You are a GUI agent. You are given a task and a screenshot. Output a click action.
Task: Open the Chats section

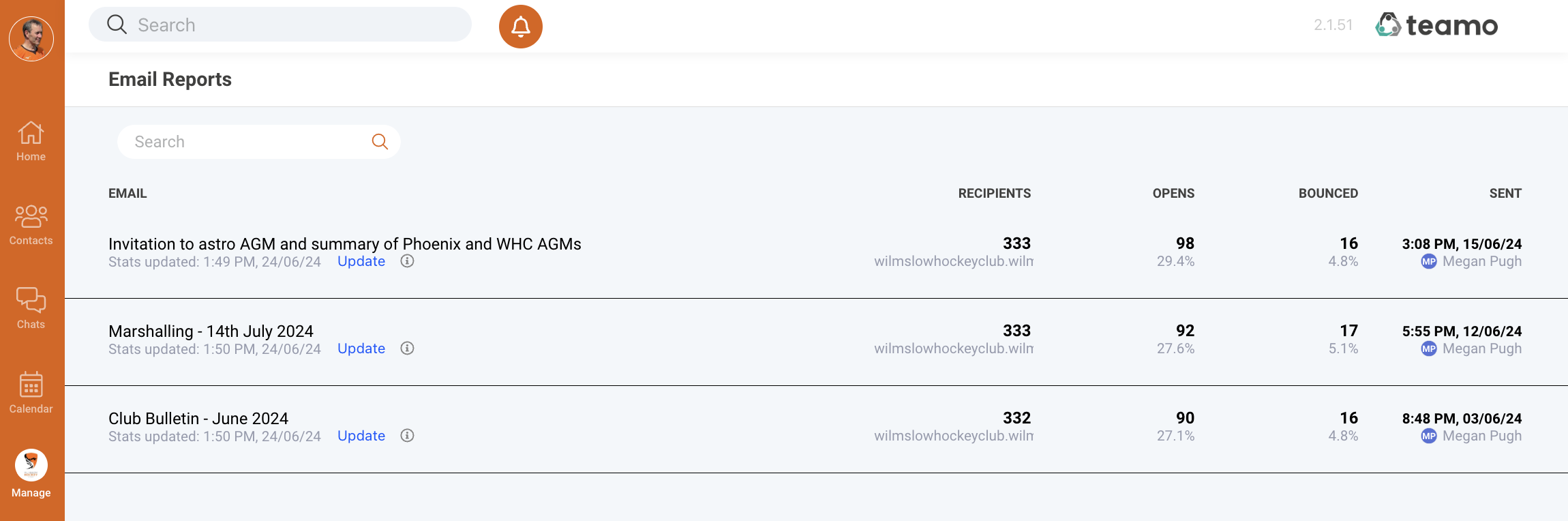point(31,308)
